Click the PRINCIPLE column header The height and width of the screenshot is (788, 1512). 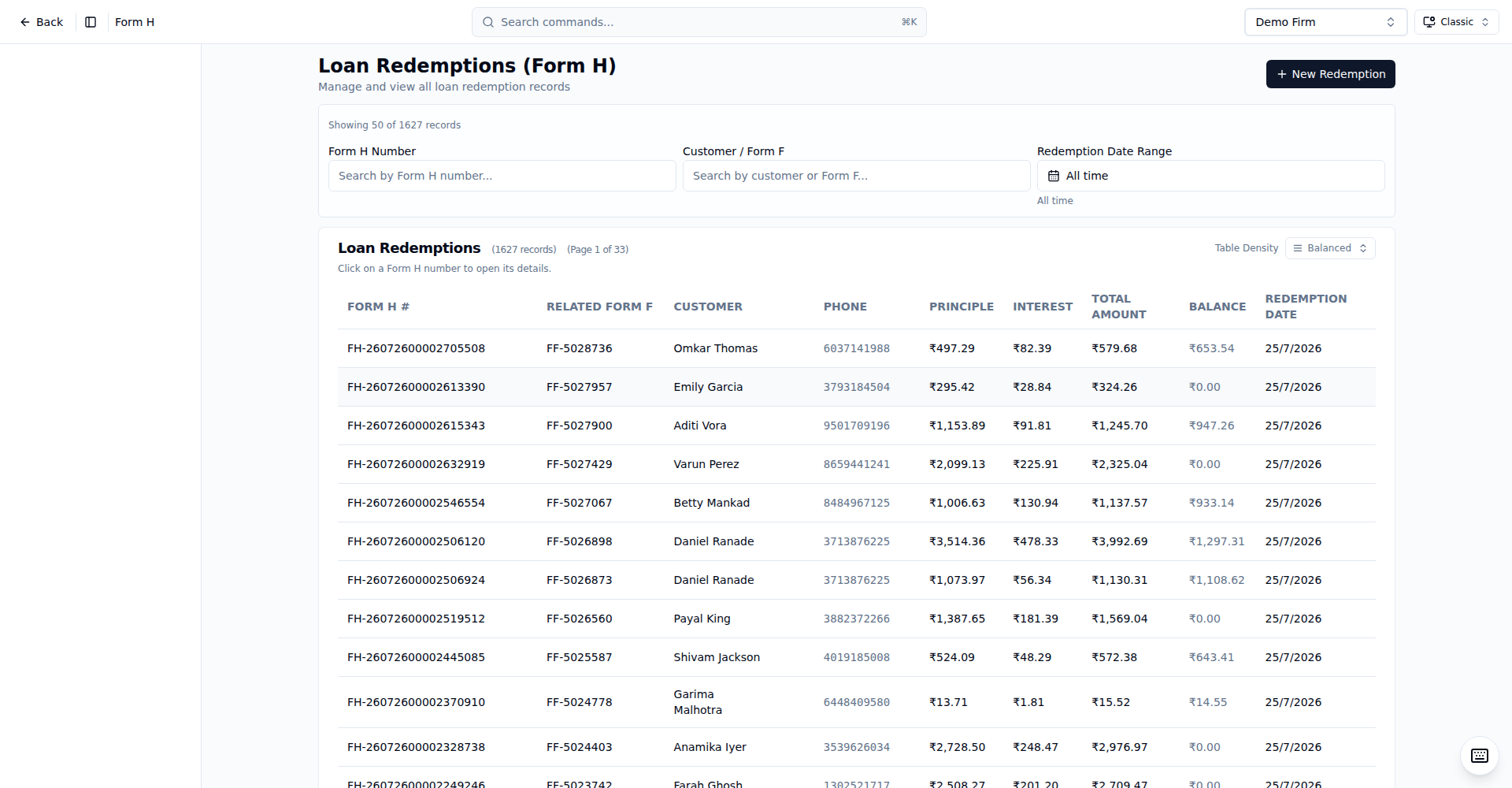point(962,307)
